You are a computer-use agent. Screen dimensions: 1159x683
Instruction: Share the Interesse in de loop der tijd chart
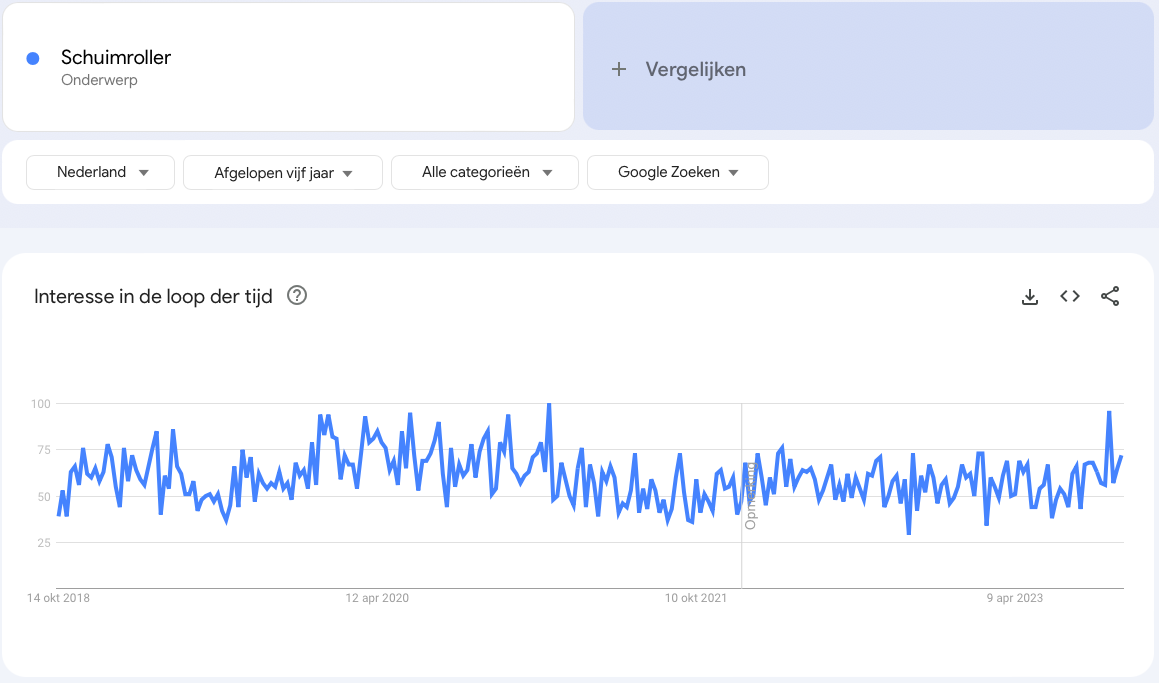[1110, 296]
